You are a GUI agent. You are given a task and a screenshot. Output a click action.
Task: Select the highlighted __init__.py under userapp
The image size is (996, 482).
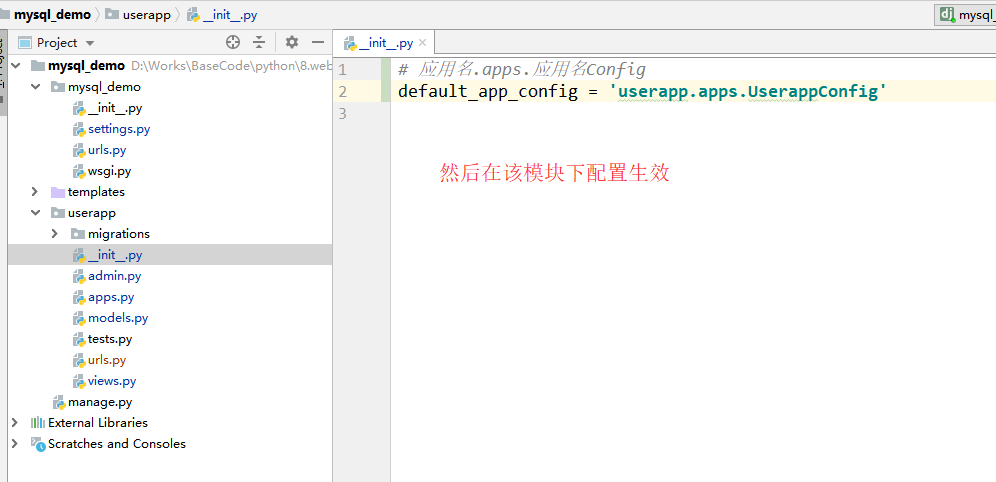pos(115,255)
